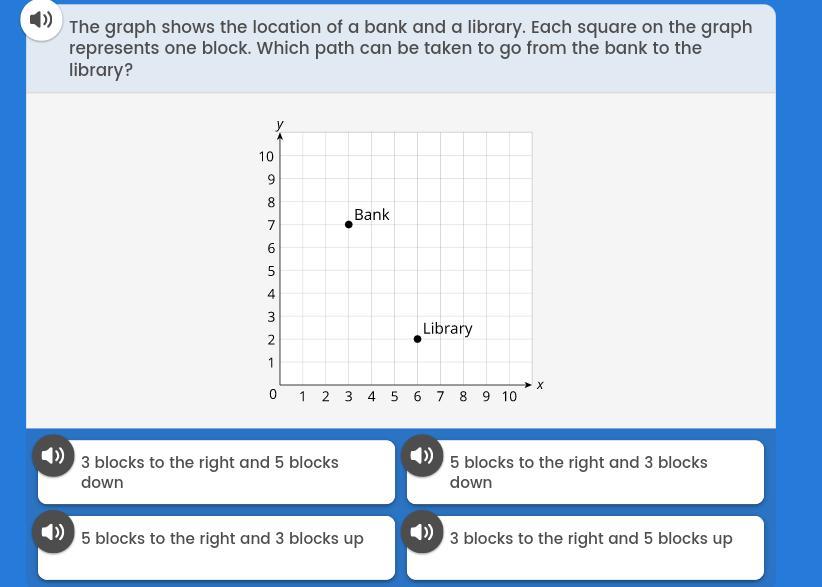
Task: Choose answer '5 blocks to the right and 3 blocks up'
Action: click(x=217, y=548)
